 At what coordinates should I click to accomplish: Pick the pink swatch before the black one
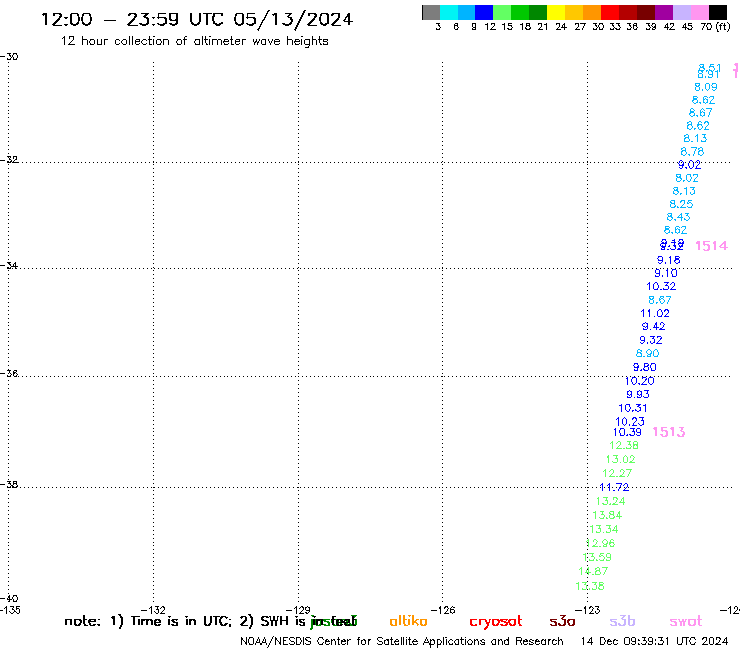[700, 12]
